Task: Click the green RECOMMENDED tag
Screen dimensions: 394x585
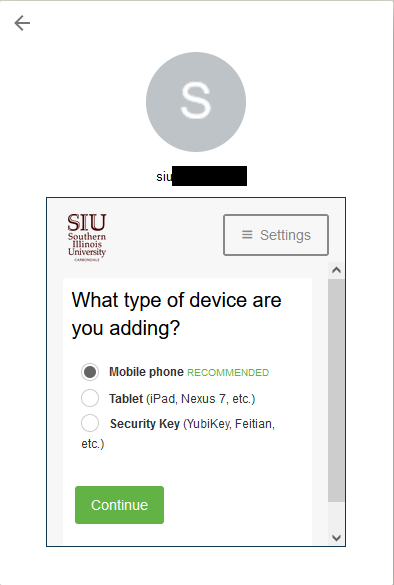Action: [228, 373]
